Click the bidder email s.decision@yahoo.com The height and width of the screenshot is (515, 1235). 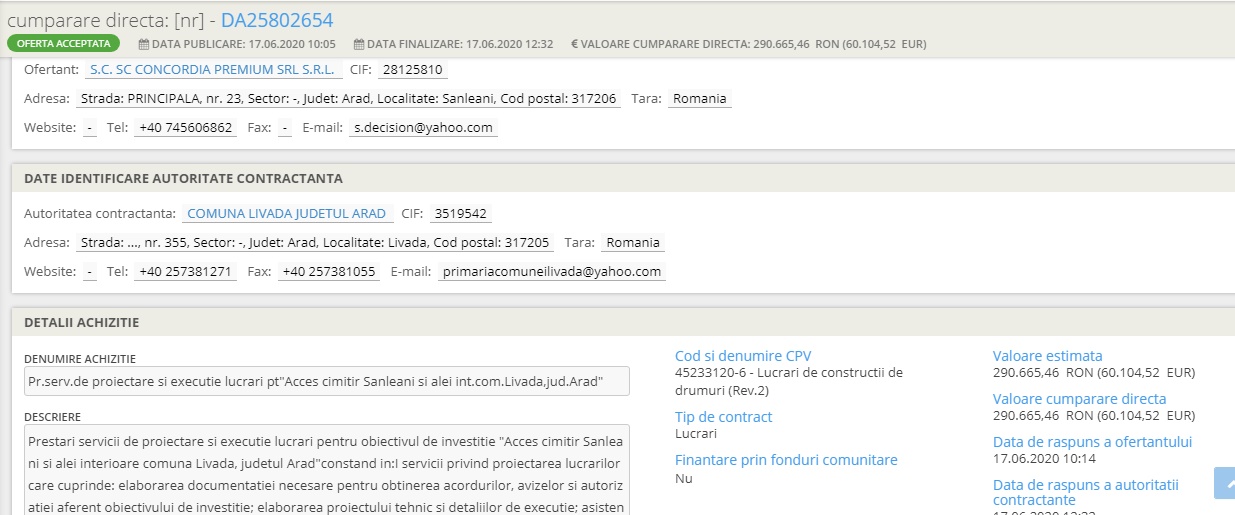point(423,128)
